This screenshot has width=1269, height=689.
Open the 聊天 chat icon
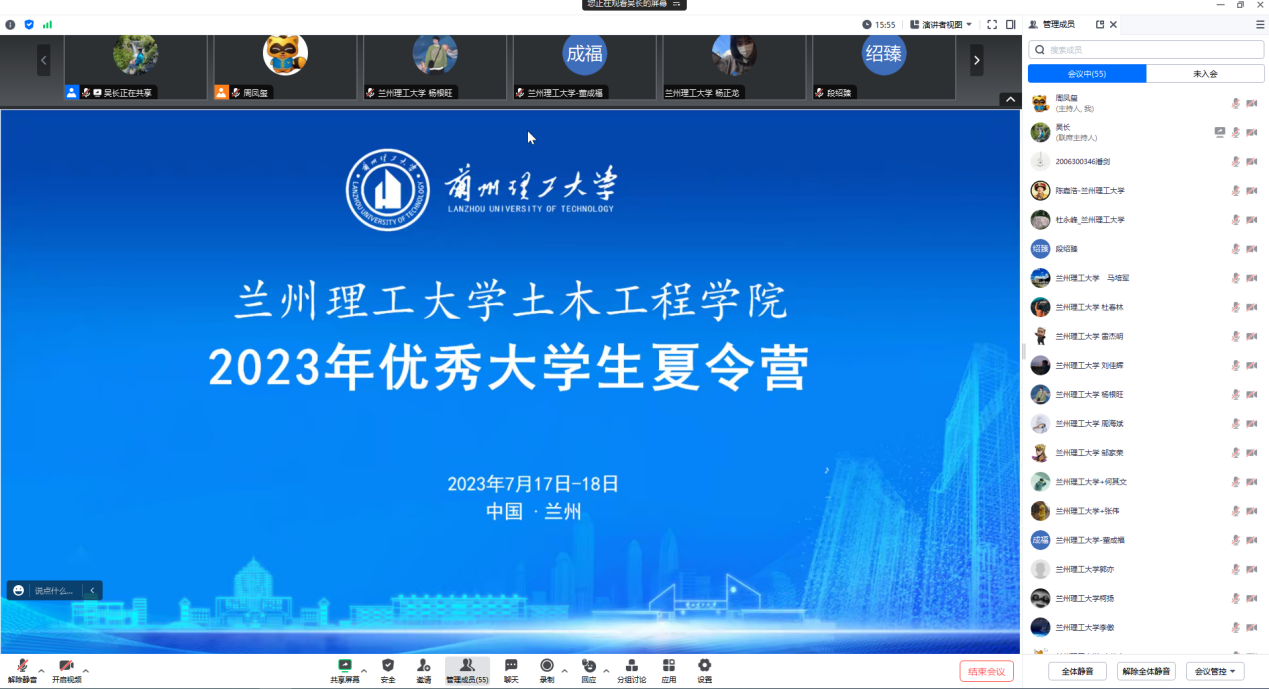click(511, 667)
